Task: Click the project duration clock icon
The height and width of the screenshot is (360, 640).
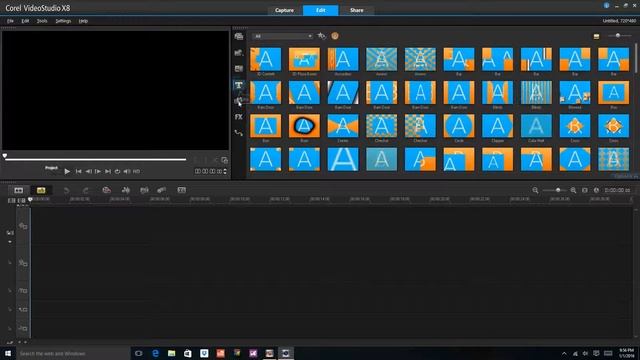Action: pyautogui.click(x=596, y=190)
